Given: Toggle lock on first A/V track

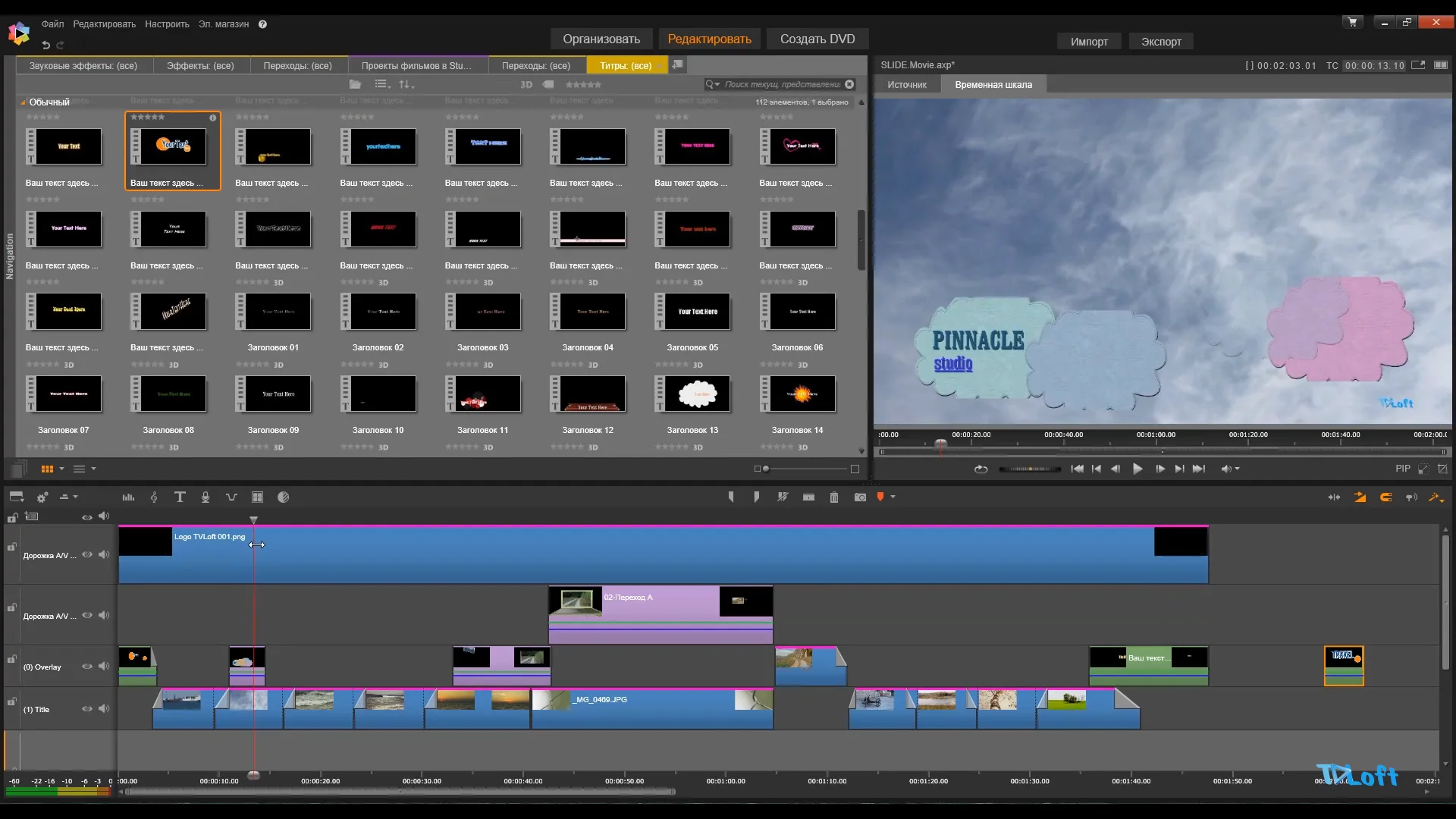Looking at the screenshot, I should pos(12,547).
